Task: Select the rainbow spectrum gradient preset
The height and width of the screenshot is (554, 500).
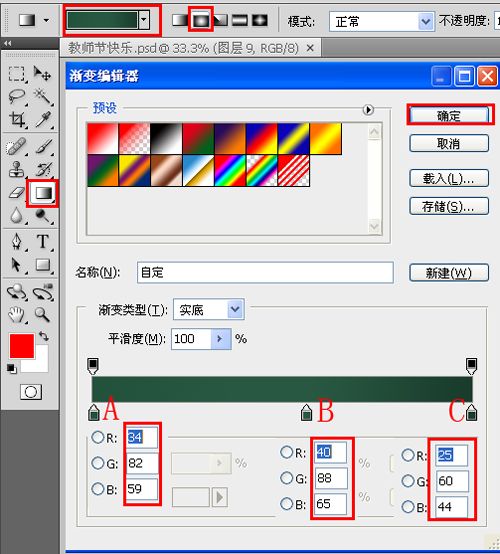Action: coord(230,171)
